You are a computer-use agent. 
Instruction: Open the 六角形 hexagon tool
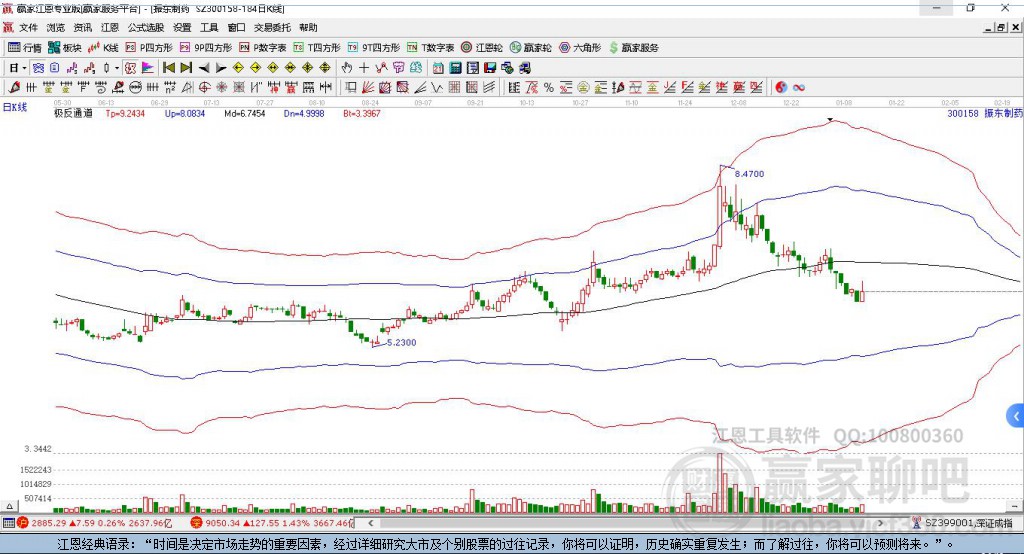pyautogui.click(x=580, y=48)
